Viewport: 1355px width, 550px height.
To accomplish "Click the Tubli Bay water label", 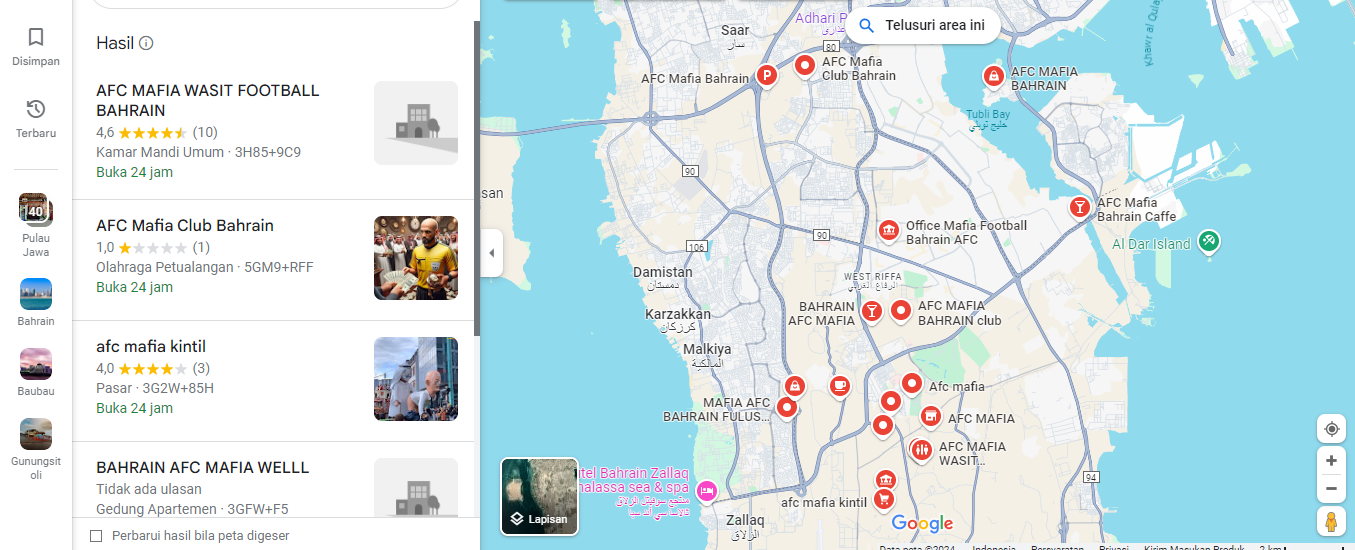I will point(988,120).
